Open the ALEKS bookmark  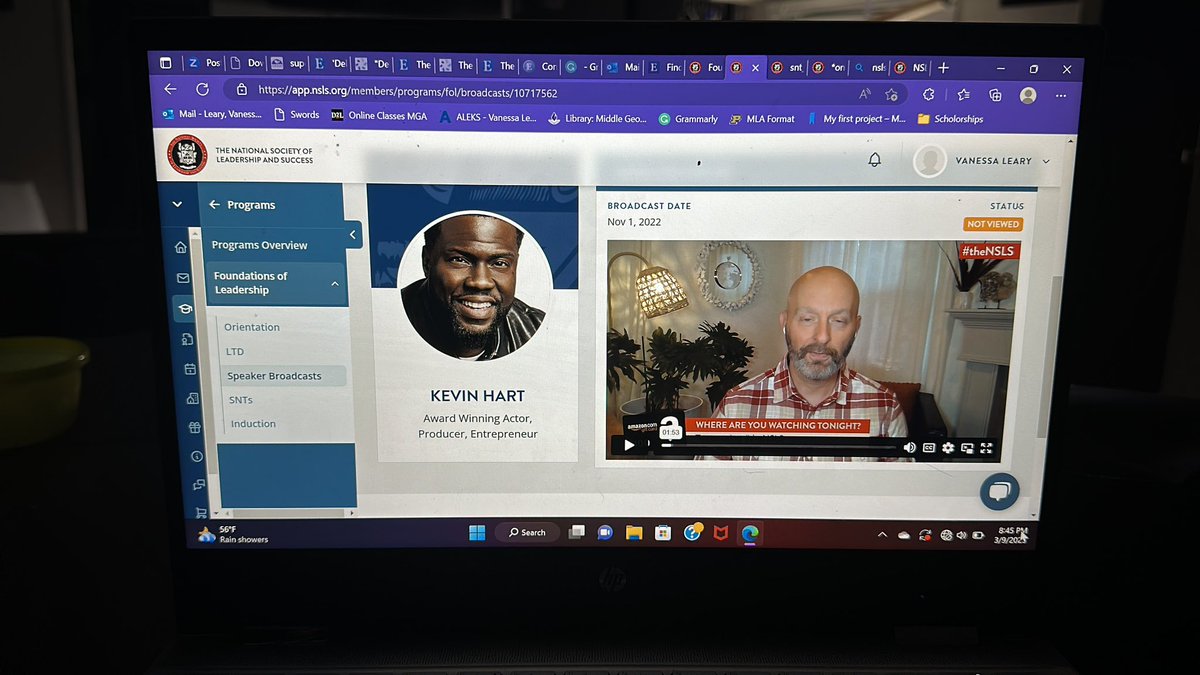pos(487,117)
